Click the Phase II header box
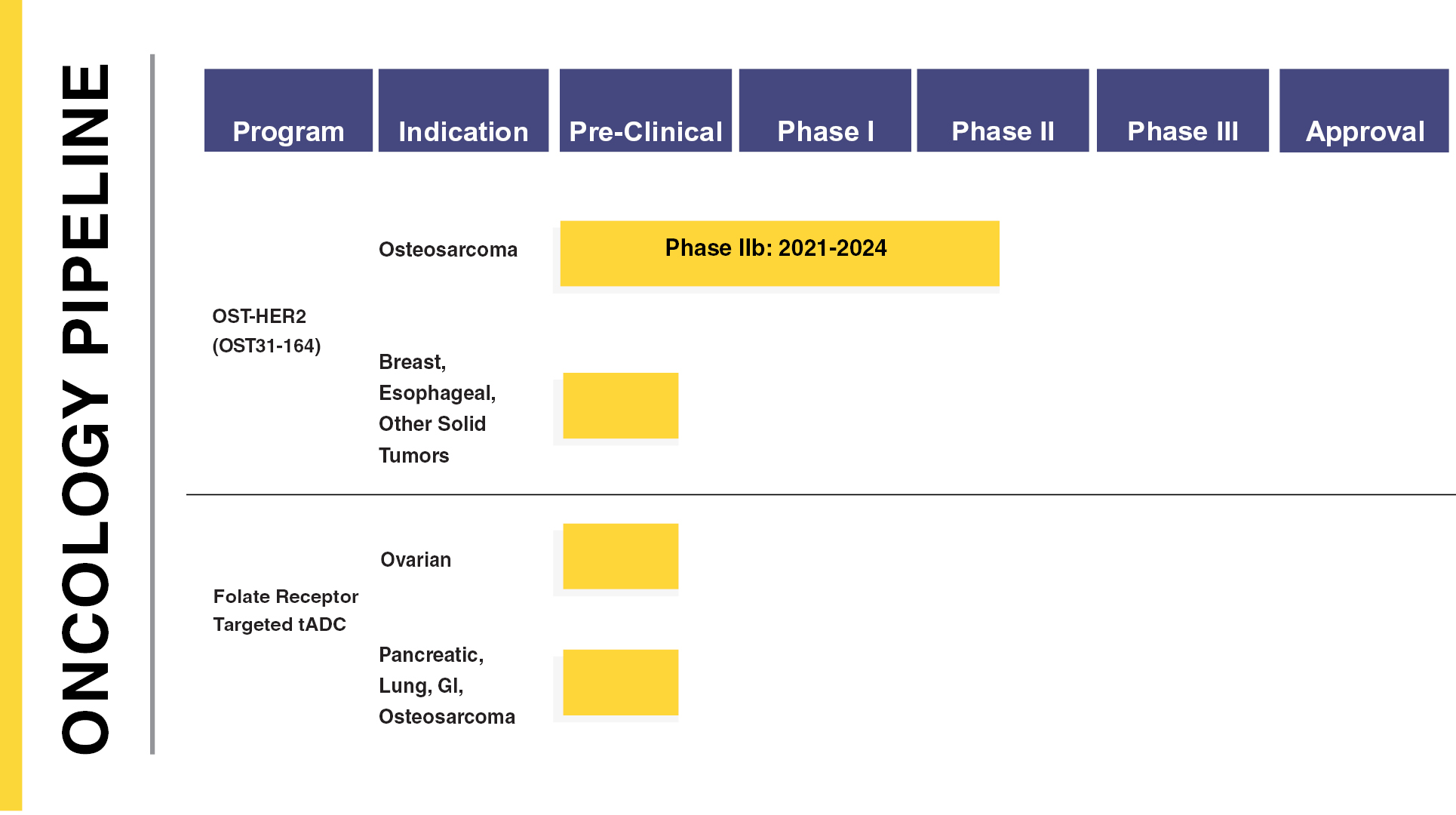Image resolution: width=1456 pixels, height=815 pixels. [1003, 110]
